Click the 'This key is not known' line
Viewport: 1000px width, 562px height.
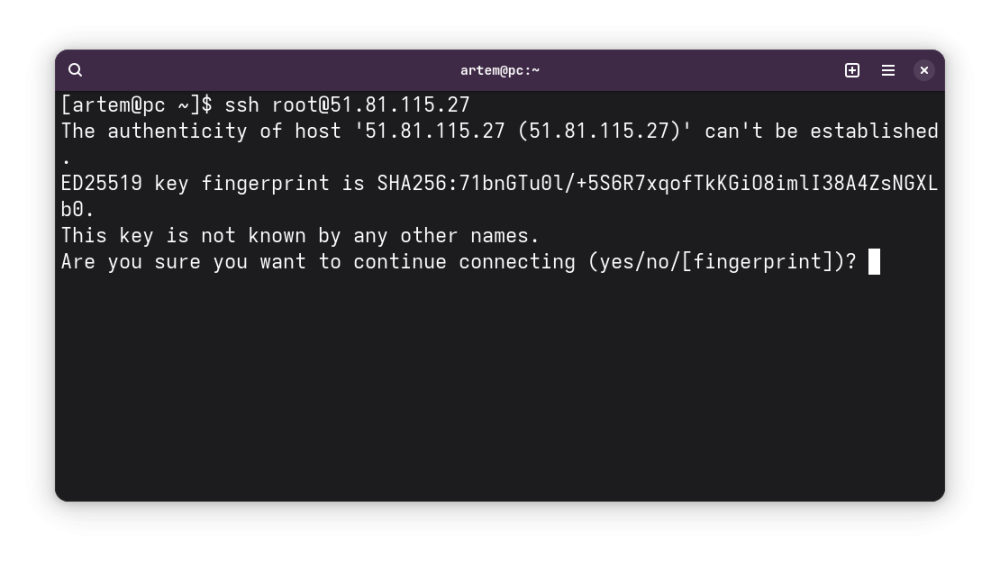[x=300, y=236]
